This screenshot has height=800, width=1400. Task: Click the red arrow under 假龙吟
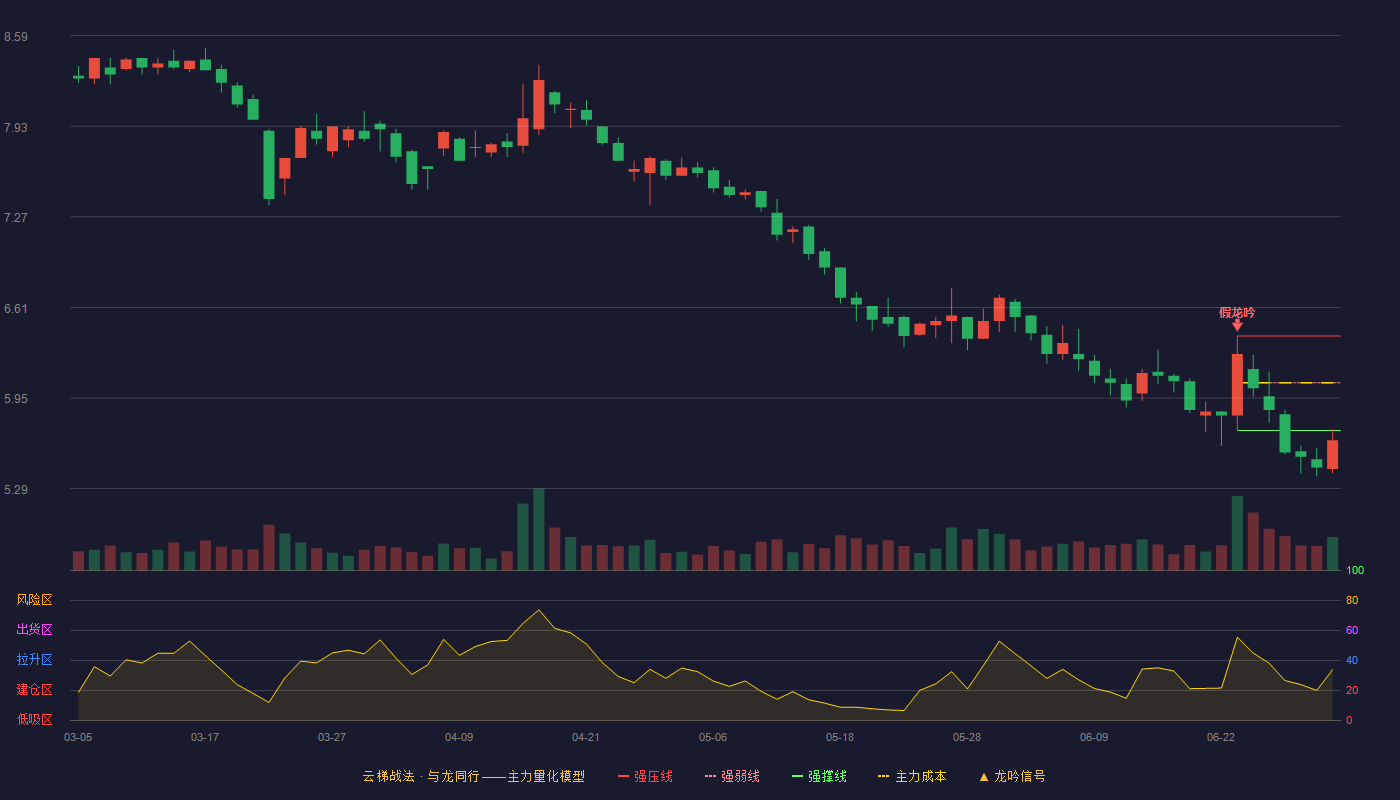(x=1237, y=326)
